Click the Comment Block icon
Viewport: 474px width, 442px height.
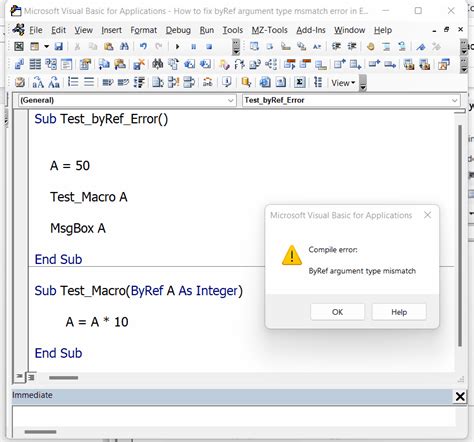[x=386, y=46]
